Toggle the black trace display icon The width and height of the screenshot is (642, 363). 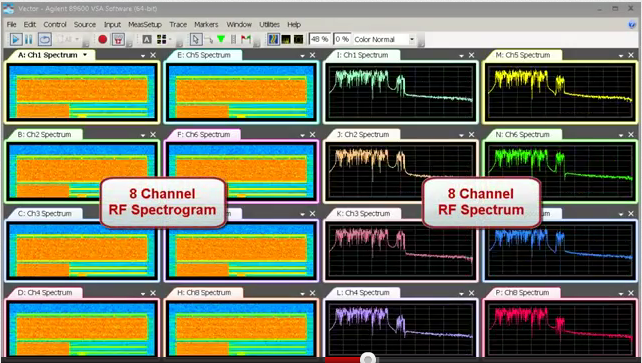coord(298,39)
